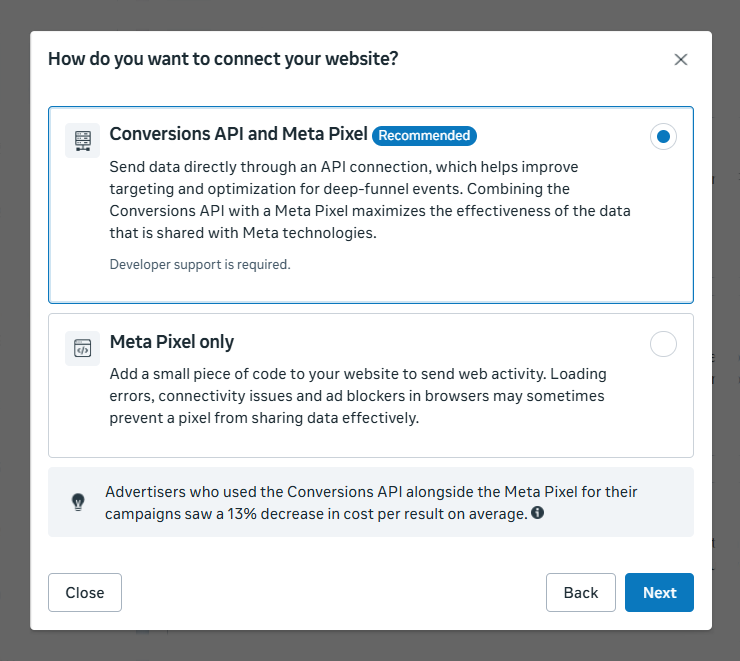
Task: Click the Conversions API description paragraph
Action: 370,199
